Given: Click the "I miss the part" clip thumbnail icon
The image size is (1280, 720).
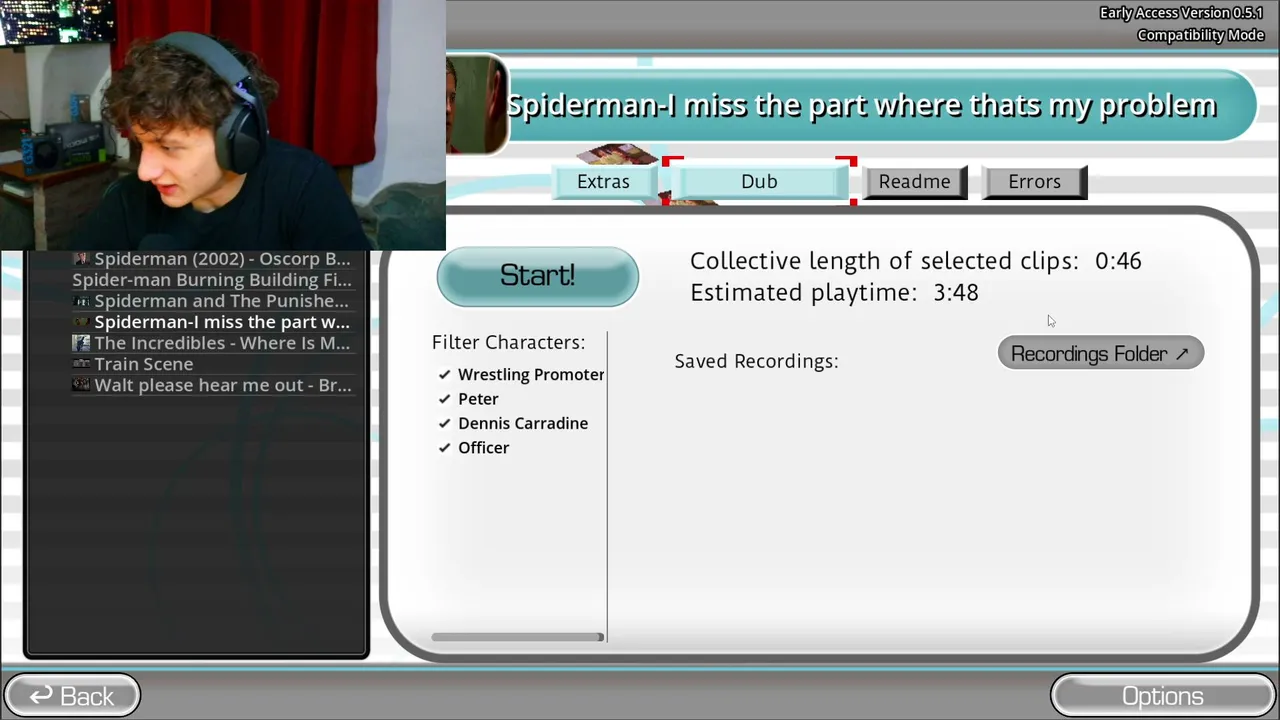Looking at the screenshot, I should click(82, 322).
